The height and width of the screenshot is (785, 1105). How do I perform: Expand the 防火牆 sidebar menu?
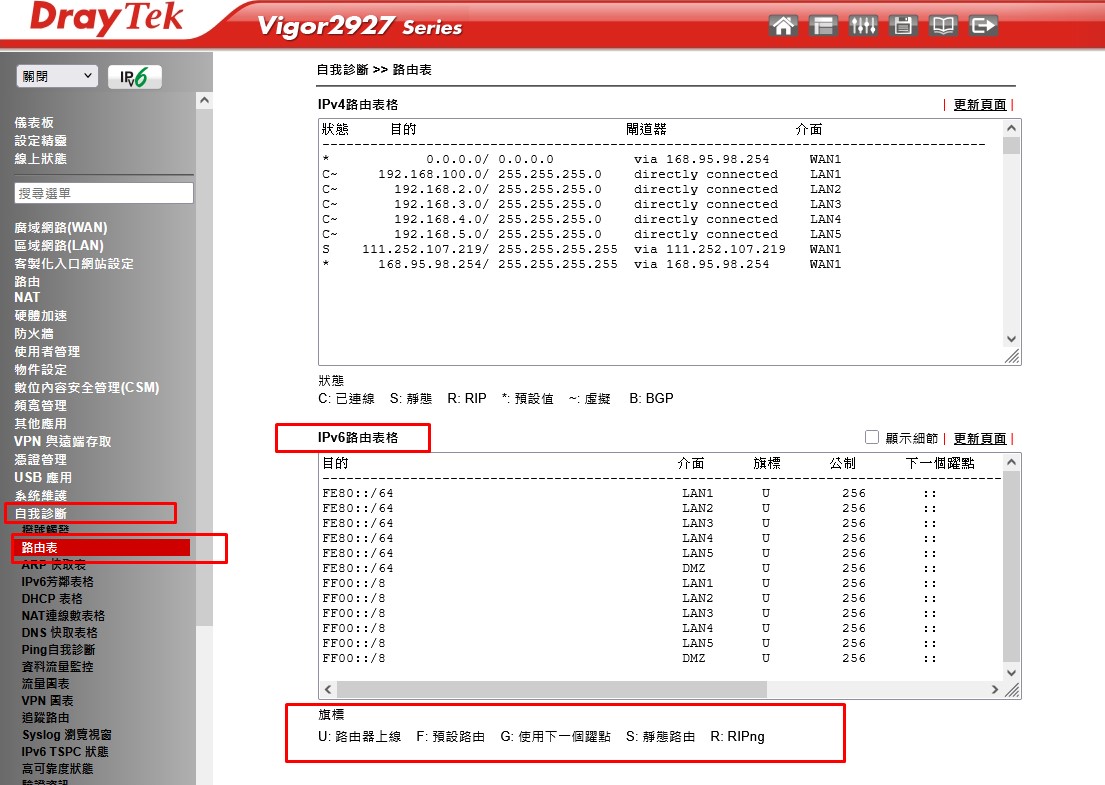click(34, 334)
